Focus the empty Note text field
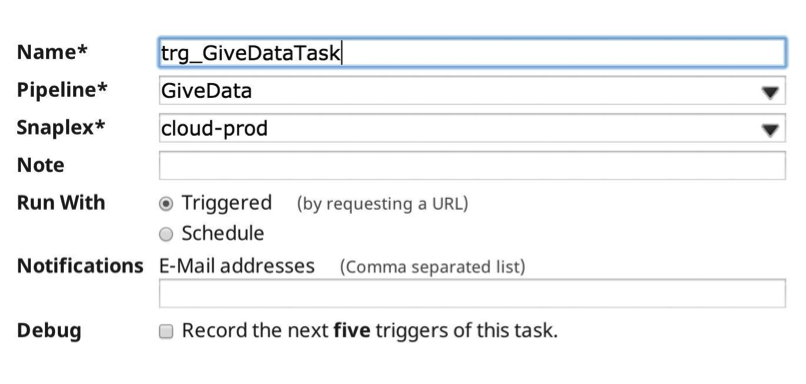806x384 pixels. (472, 166)
